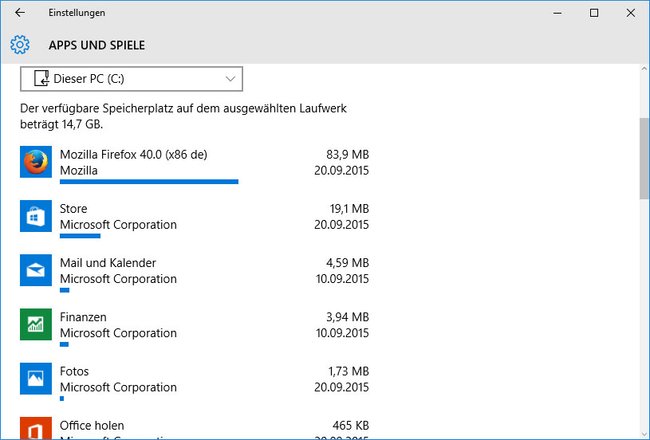
Task: Click Mozilla publisher under Firefox
Action: 79,171
